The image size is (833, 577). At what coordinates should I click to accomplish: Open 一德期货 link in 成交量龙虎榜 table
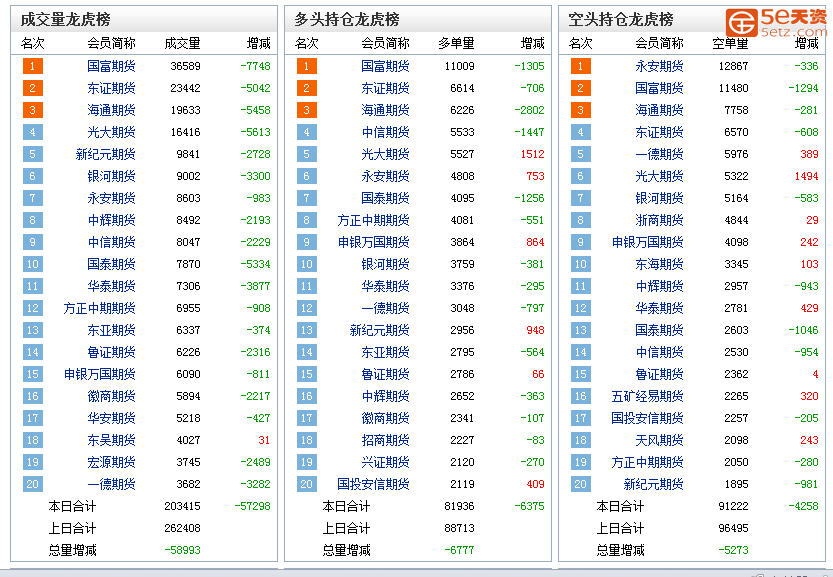point(111,484)
